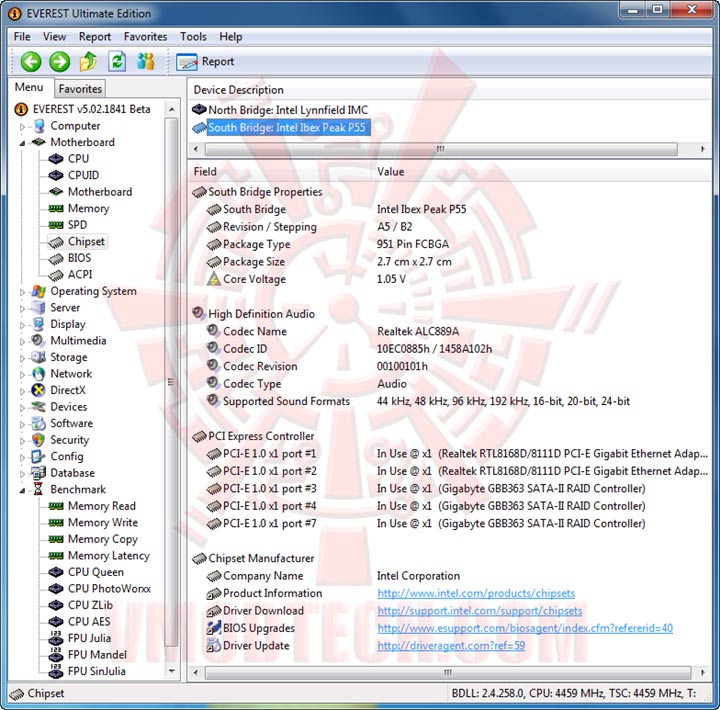Expand the Storage tree node

[22, 358]
